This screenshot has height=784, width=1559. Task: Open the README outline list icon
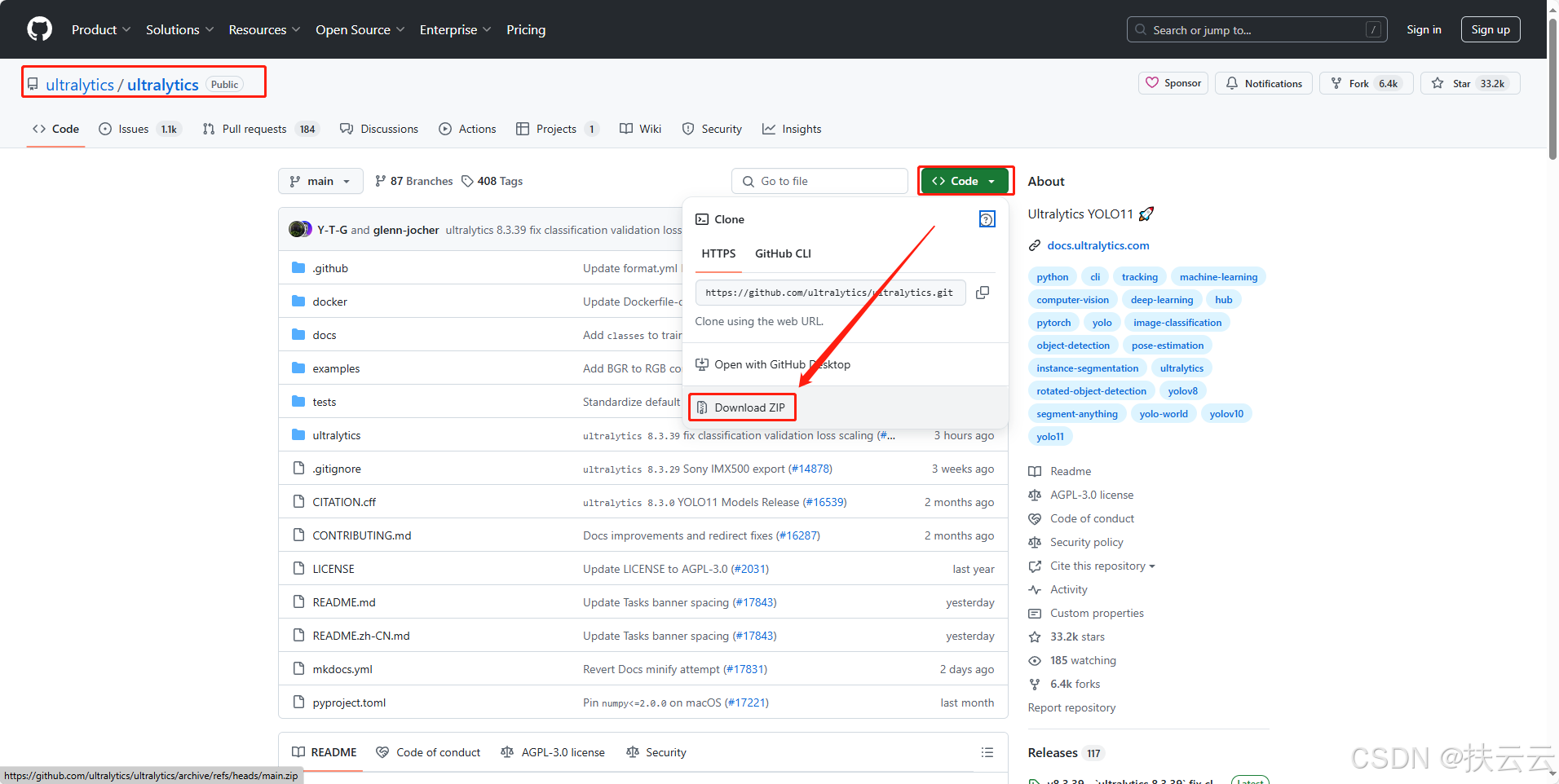point(987,752)
